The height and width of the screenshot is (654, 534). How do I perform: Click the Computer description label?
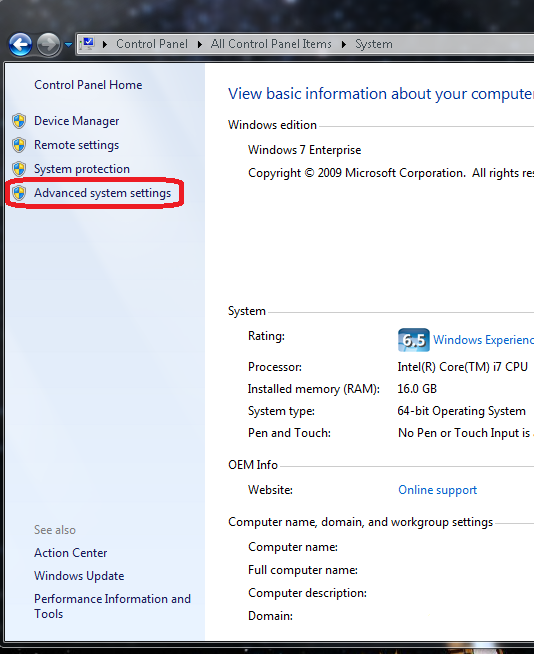[307, 593]
